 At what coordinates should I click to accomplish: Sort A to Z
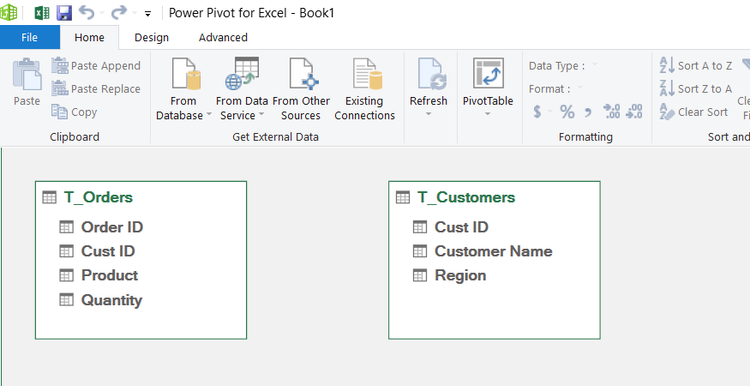click(695, 66)
